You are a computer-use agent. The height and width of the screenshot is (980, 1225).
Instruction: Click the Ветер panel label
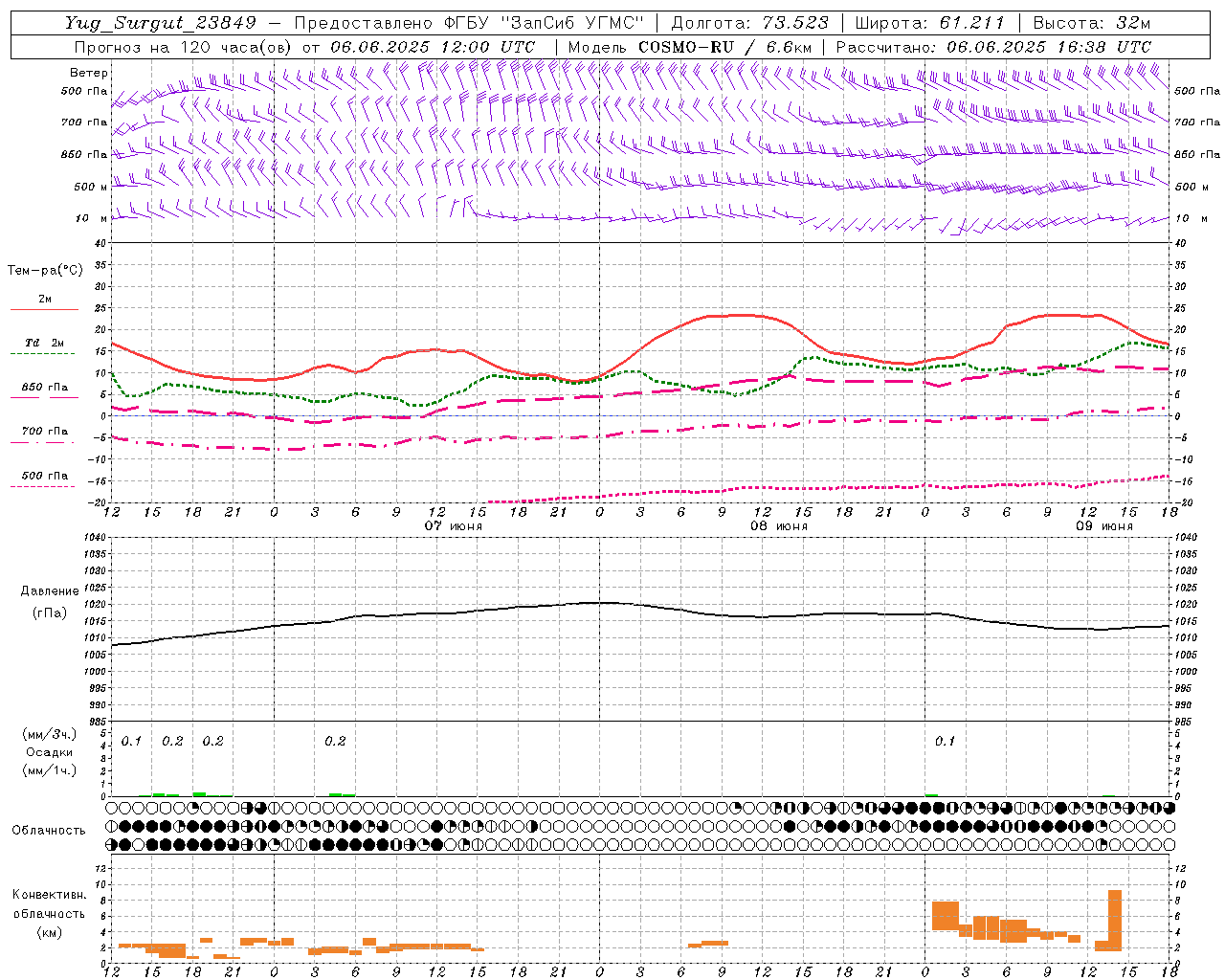[89, 73]
